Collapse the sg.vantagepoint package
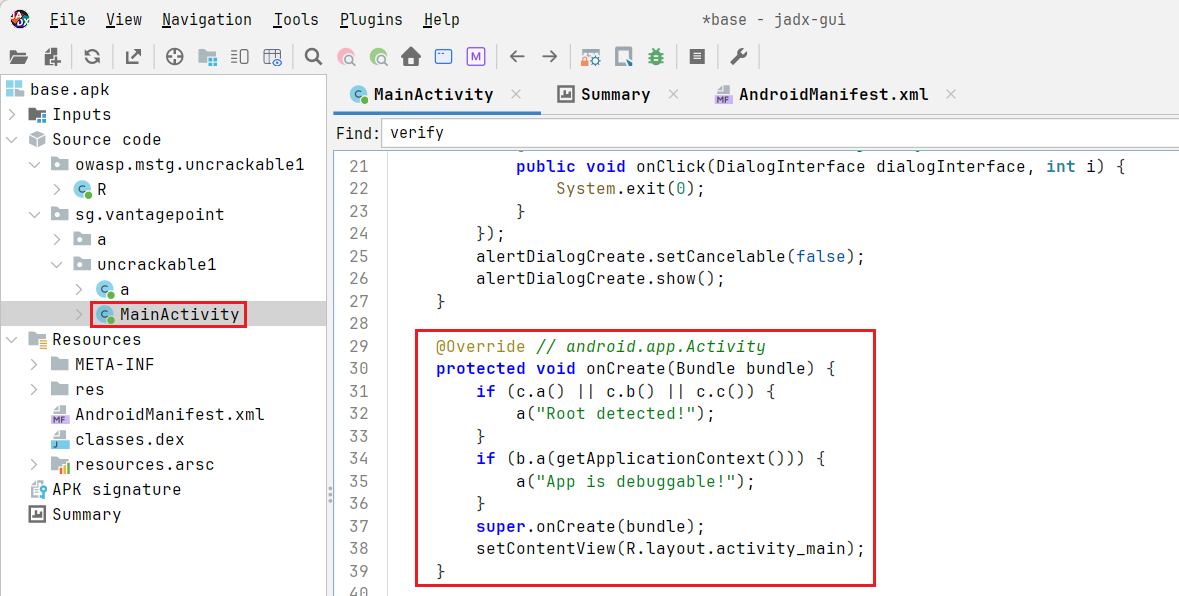The image size is (1179, 596). click(35, 214)
